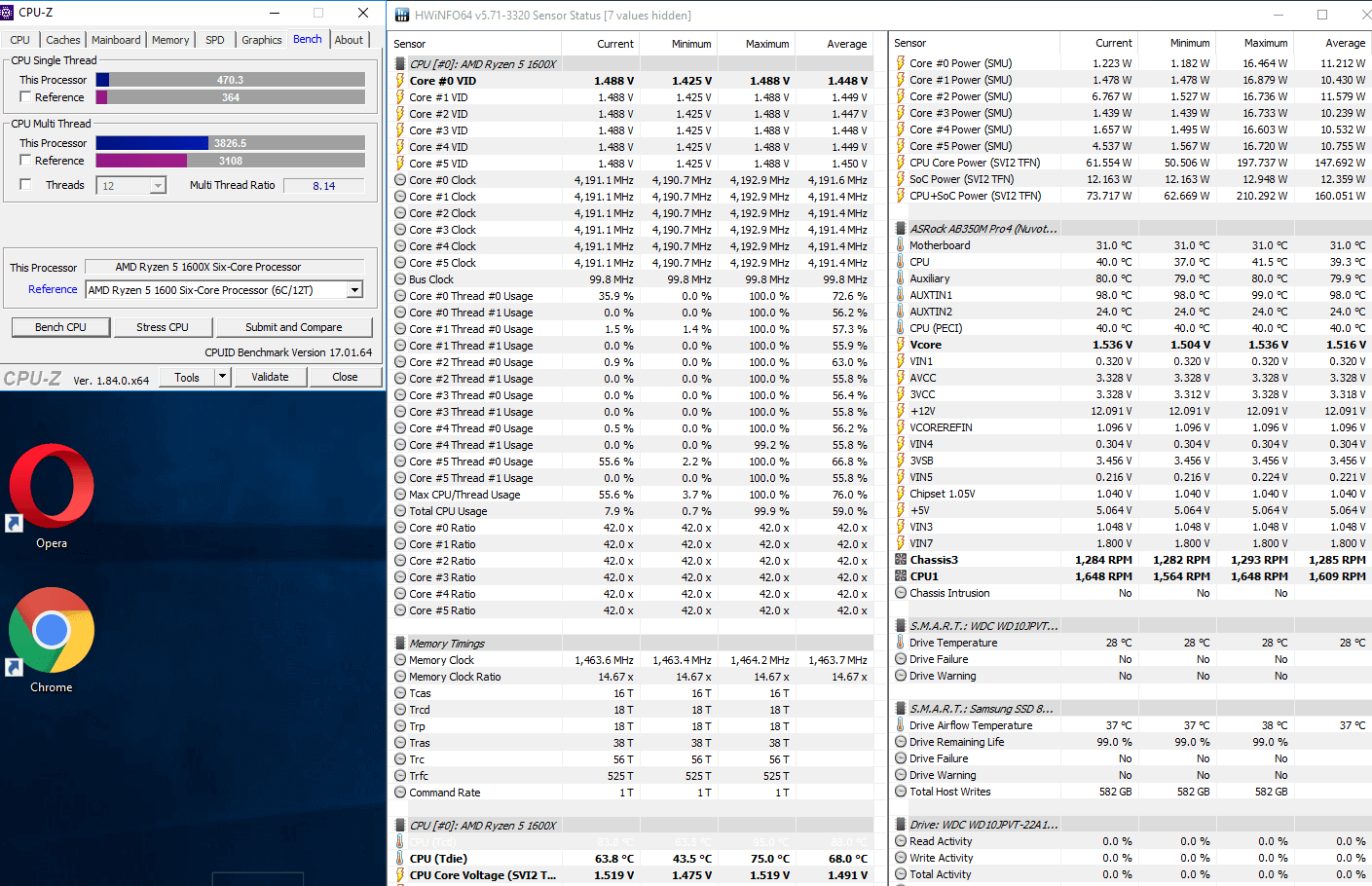The image size is (1372, 886).
Task: Click the Stress CPU button
Action: click(163, 327)
